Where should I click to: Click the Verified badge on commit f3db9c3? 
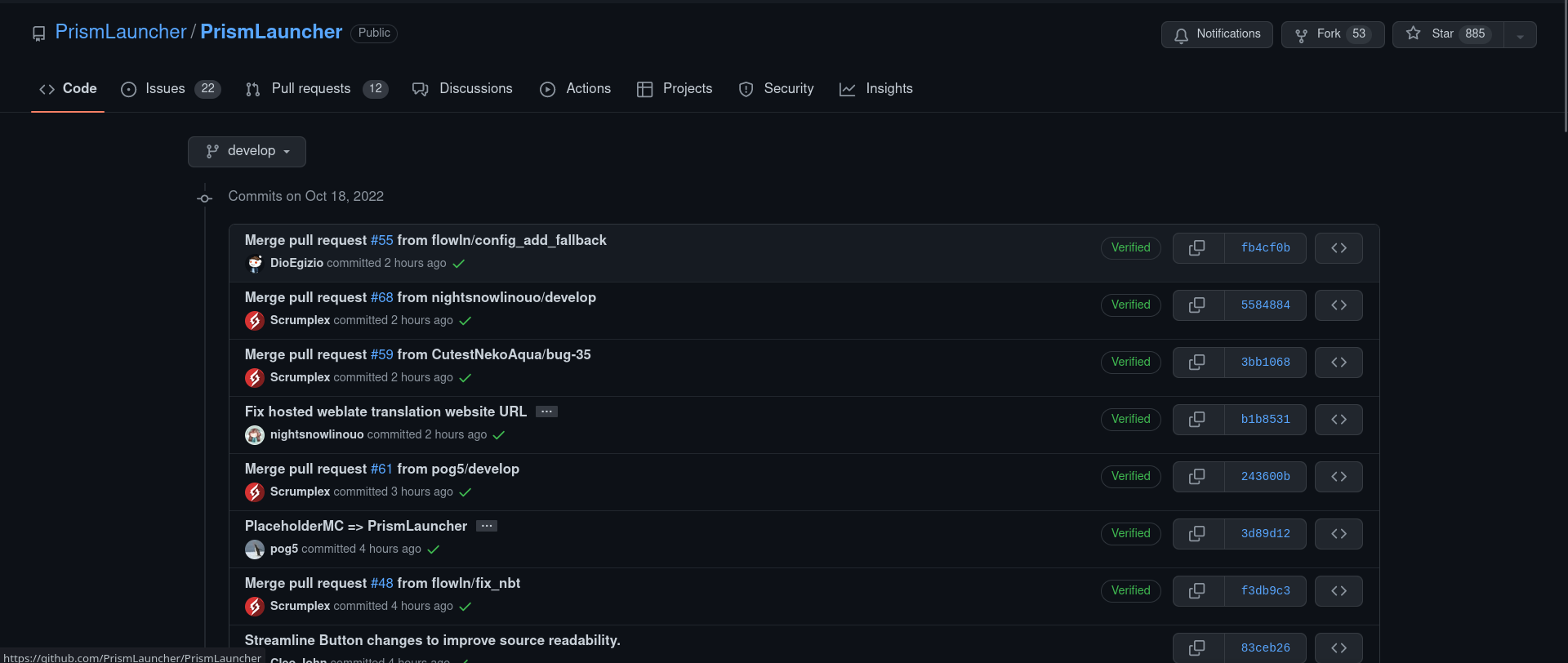1131,590
